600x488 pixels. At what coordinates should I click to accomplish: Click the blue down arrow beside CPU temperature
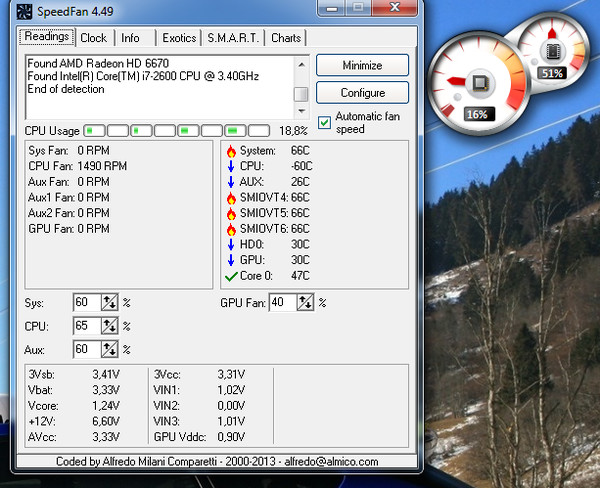pos(231,166)
